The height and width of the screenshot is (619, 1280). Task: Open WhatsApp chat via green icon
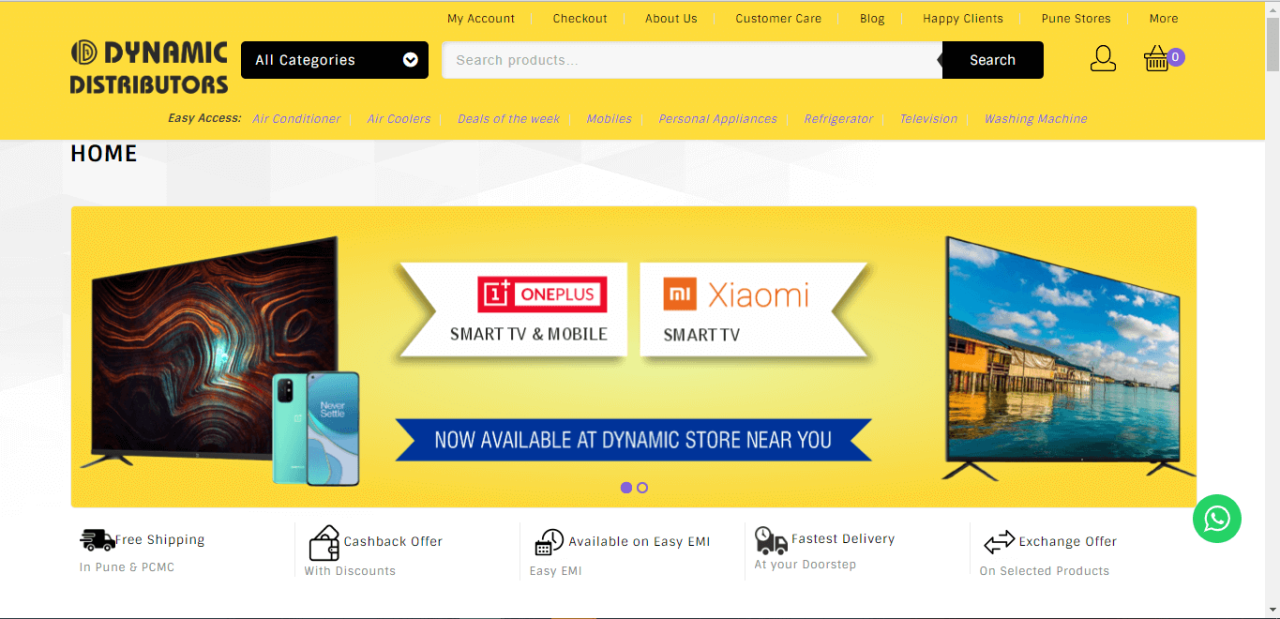point(1217,519)
